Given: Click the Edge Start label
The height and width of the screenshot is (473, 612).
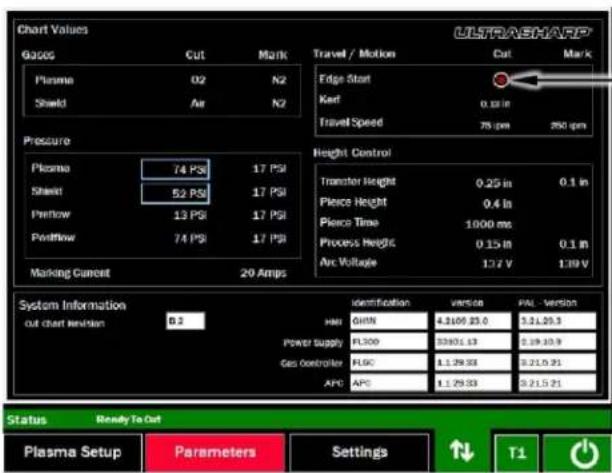Looking at the screenshot, I should pyautogui.click(x=345, y=79).
